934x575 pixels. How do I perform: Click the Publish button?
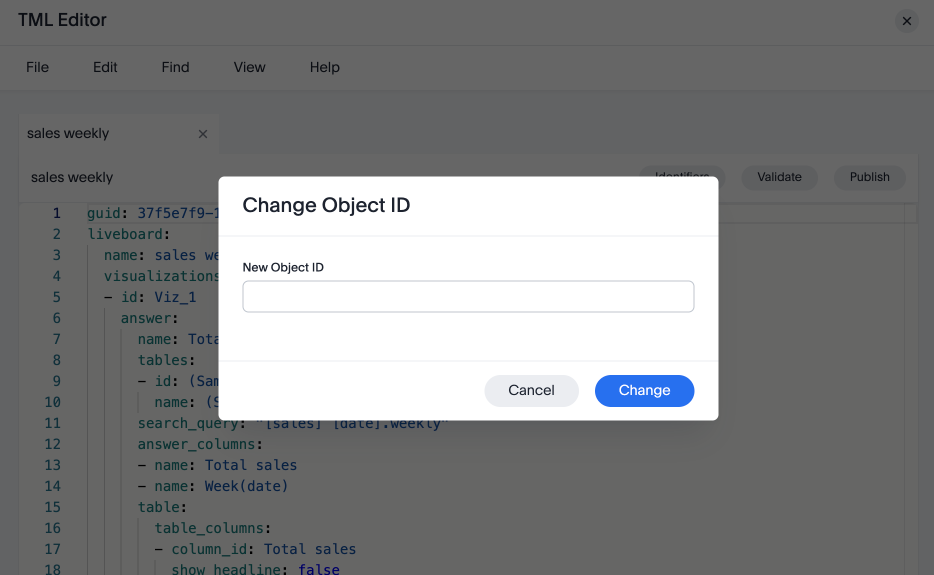tap(869, 177)
